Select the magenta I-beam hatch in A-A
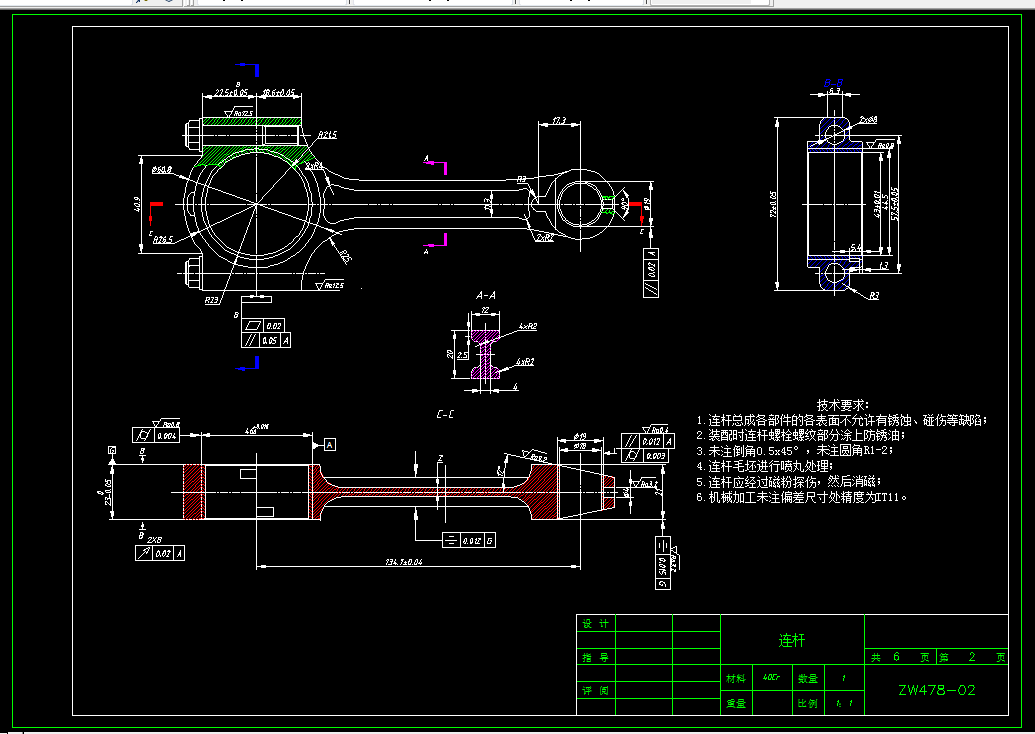The image size is (1035, 734). pyautogui.click(x=485, y=354)
